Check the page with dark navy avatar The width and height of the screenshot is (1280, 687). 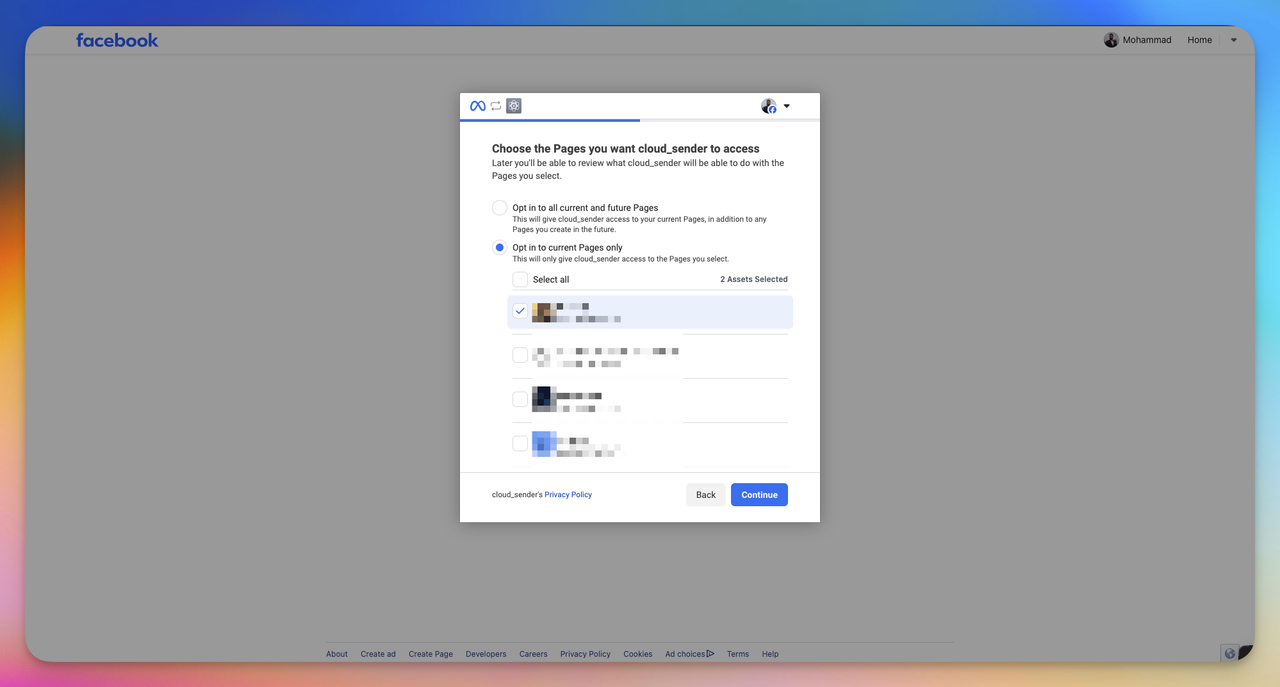click(520, 399)
